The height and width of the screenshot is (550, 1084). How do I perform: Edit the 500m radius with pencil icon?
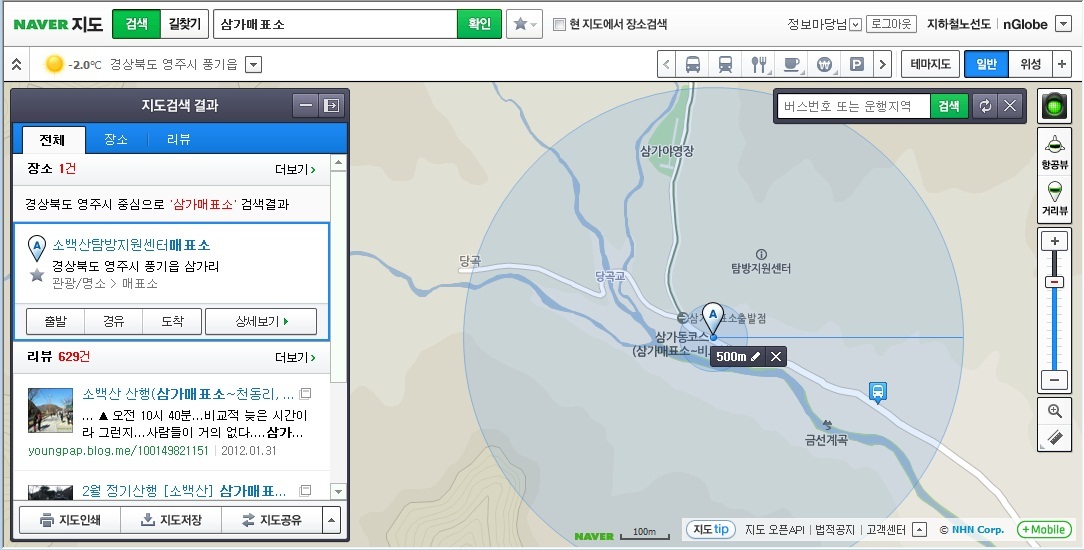756,357
